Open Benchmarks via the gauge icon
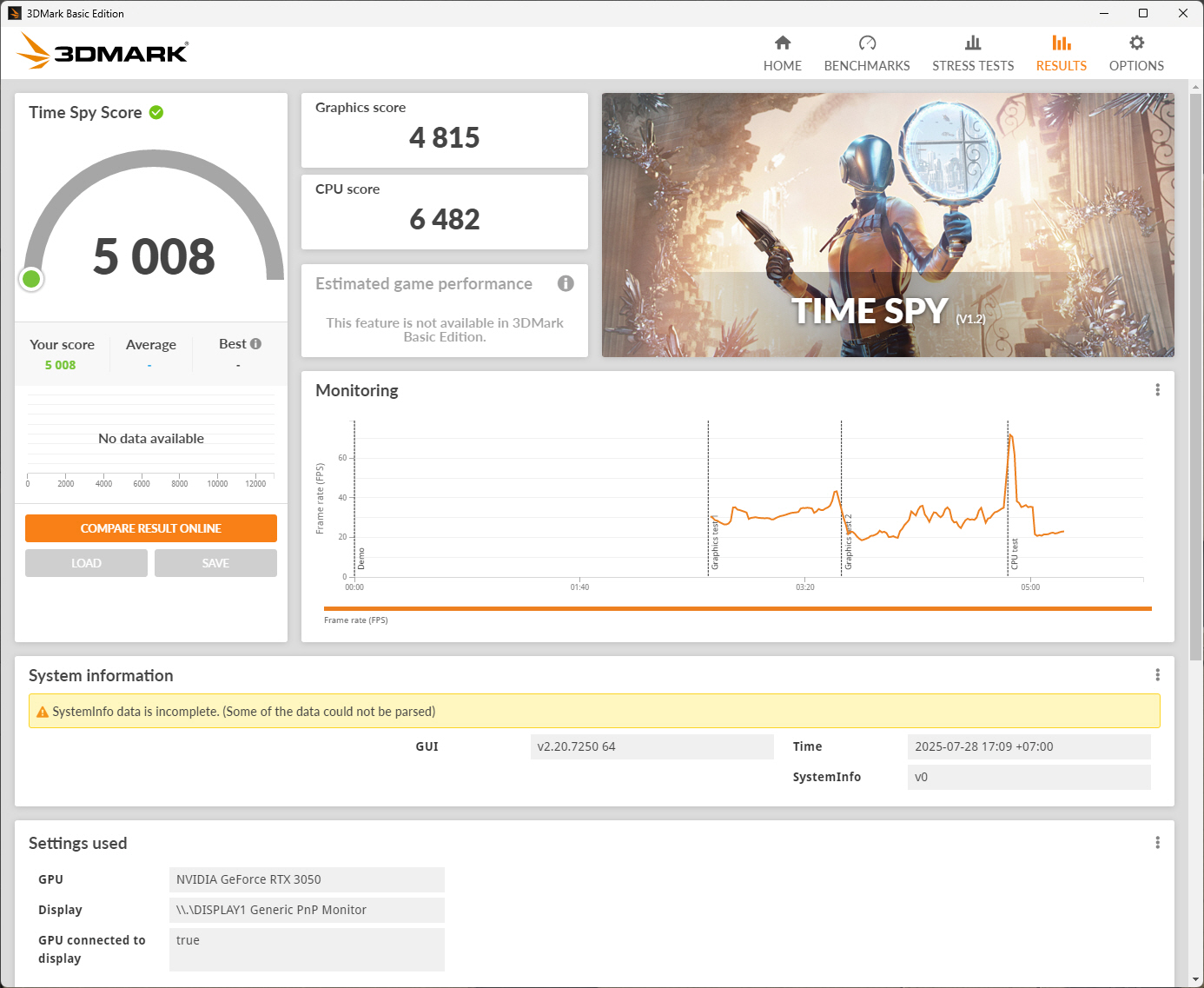The image size is (1204, 988). [866, 43]
